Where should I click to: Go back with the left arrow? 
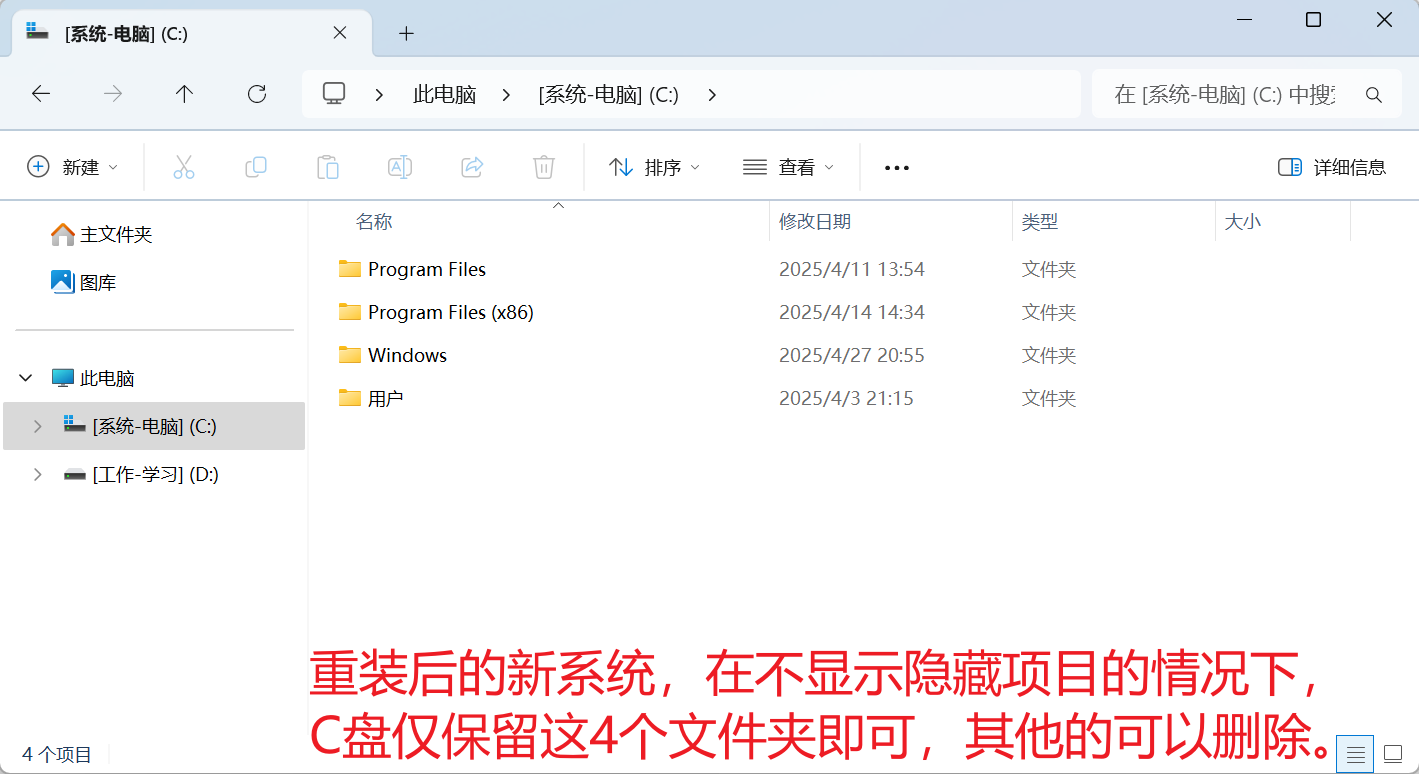coord(41,94)
